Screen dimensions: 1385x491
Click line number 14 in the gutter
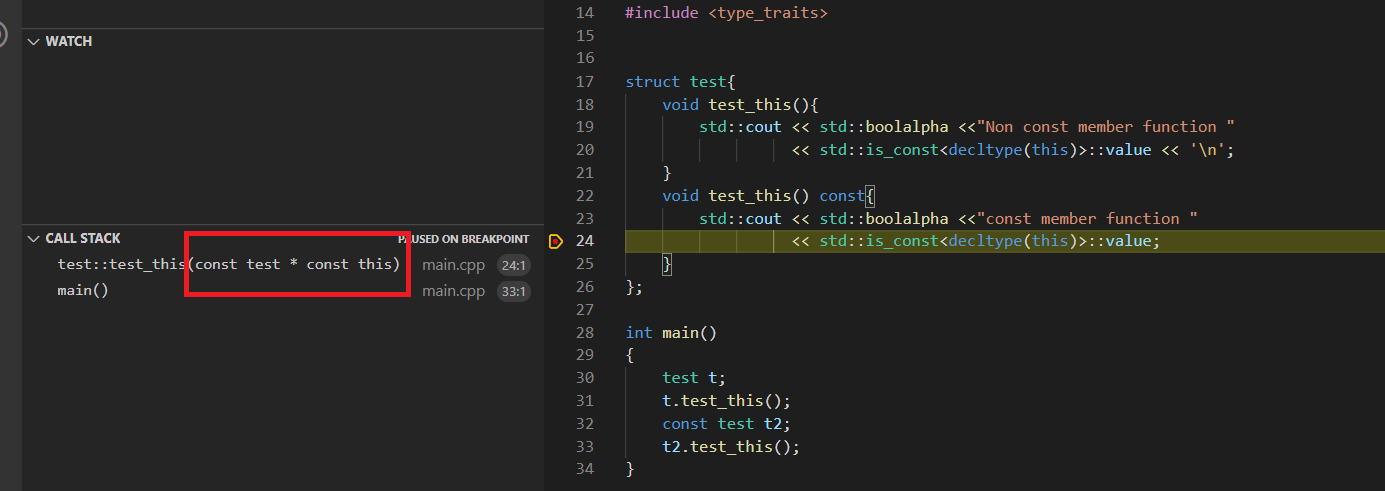585,13
